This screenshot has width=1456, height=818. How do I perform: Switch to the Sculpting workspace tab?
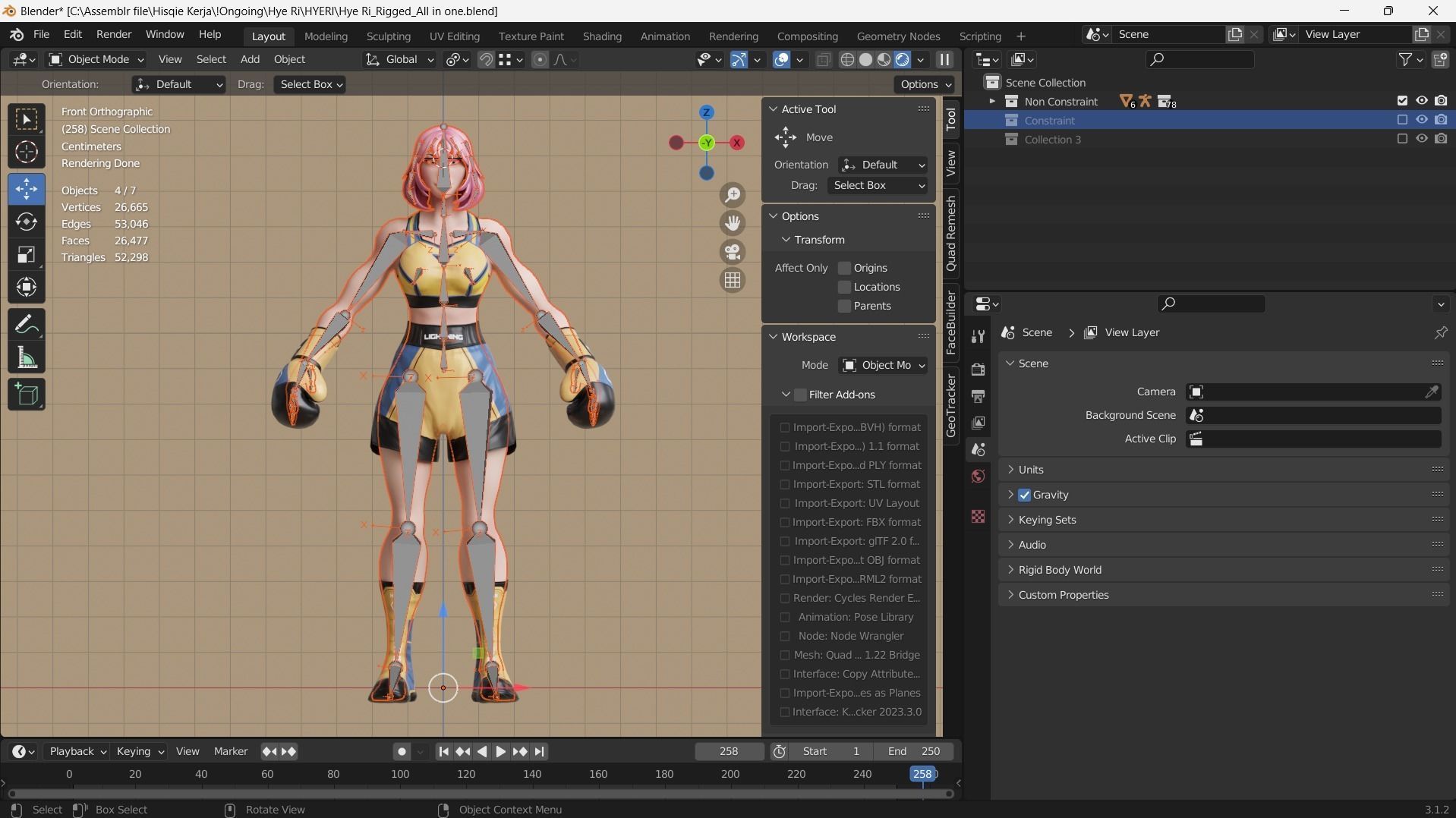[x=388, y=36]
